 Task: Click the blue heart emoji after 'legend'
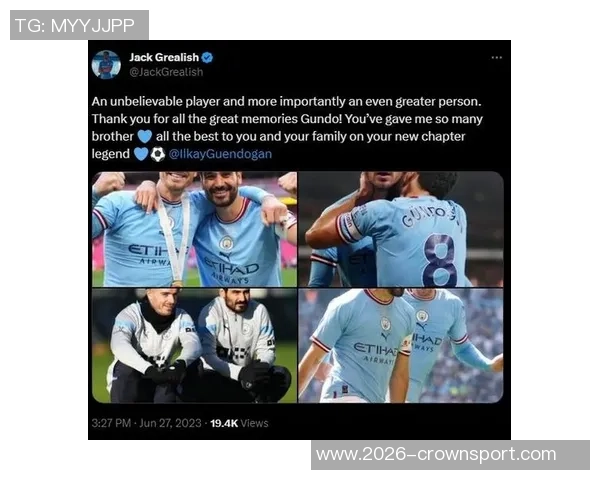coord(141,154)
